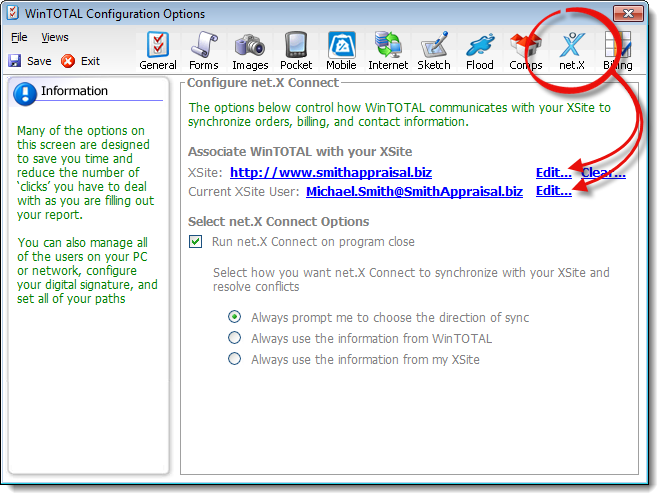Open the Comps configuration section
664x500 pixels.
pos(526,51)
